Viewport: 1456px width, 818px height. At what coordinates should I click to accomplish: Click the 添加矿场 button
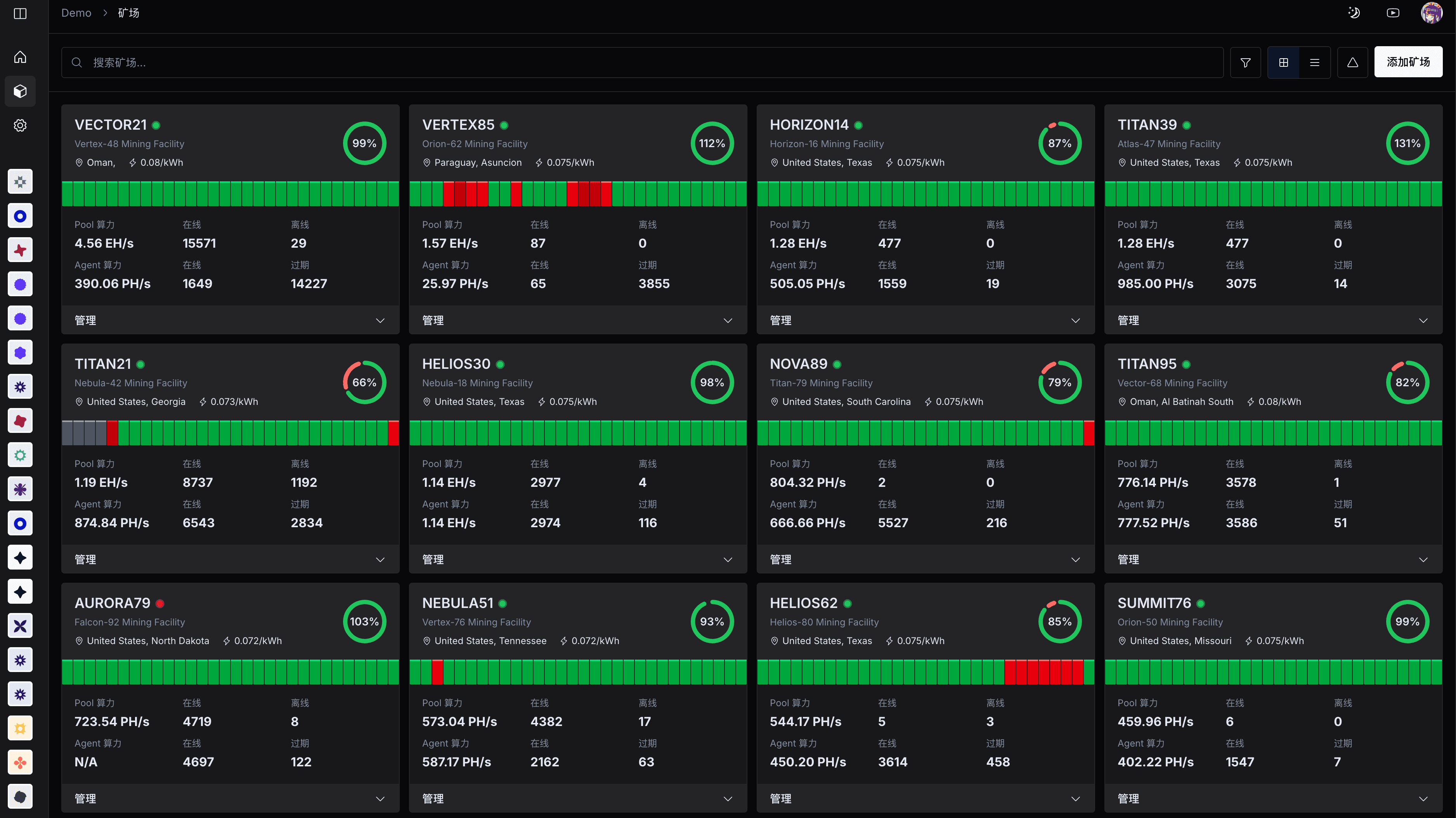1408,62
